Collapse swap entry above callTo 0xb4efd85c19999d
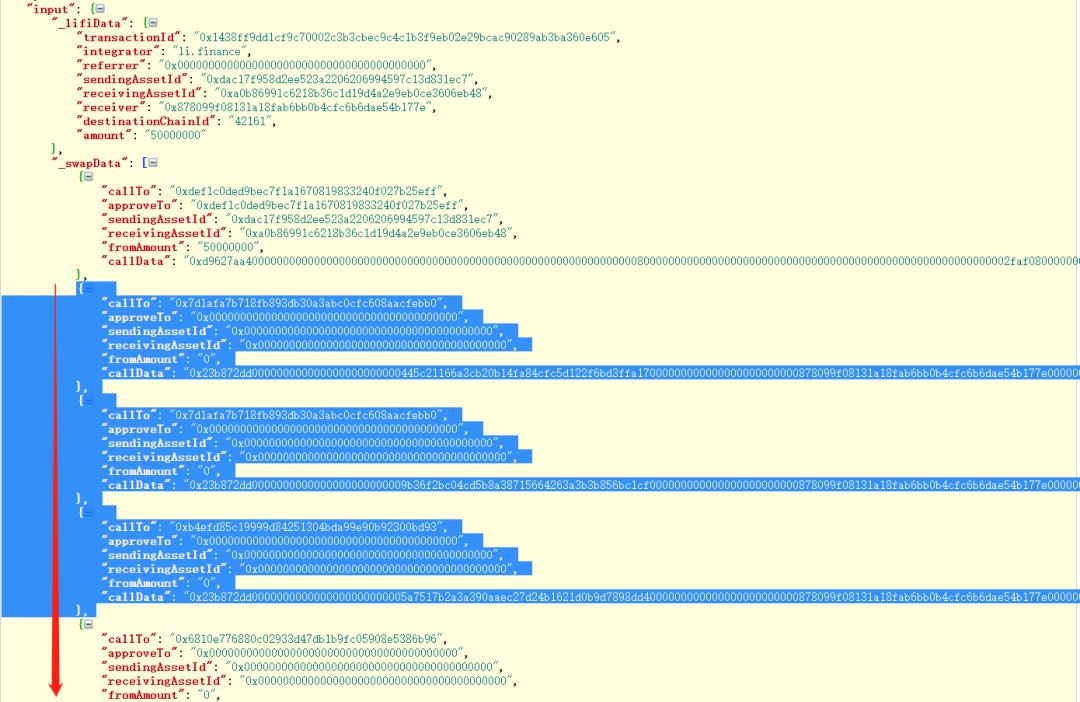This screenshot has width=1080, height=702. pos(88,513)
